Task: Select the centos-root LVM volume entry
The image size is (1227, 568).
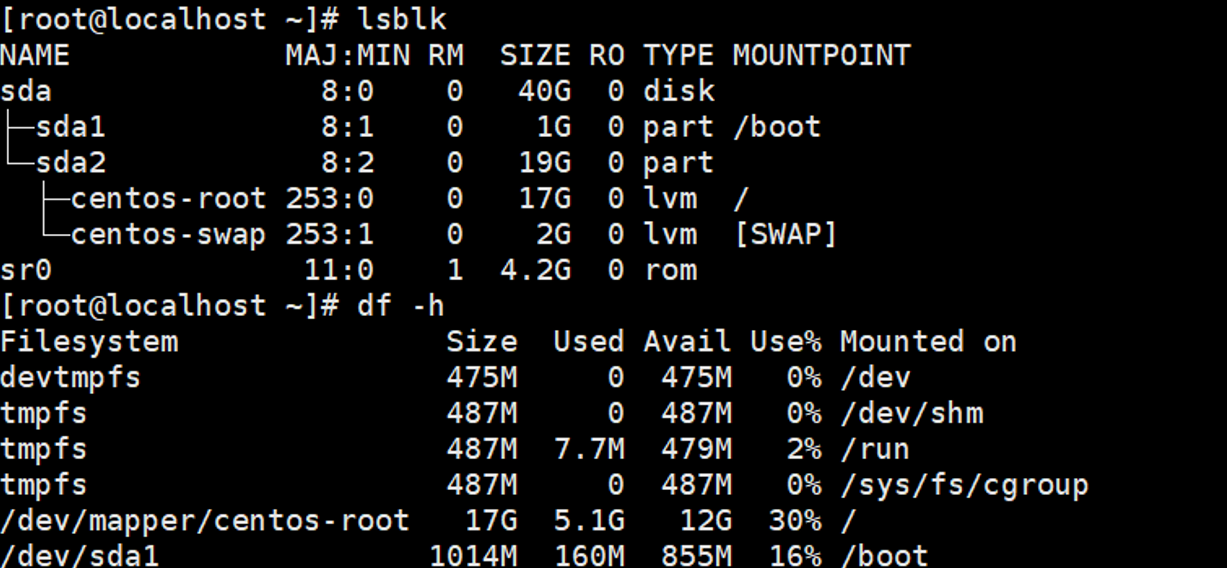Action: (x=168, y=199)
